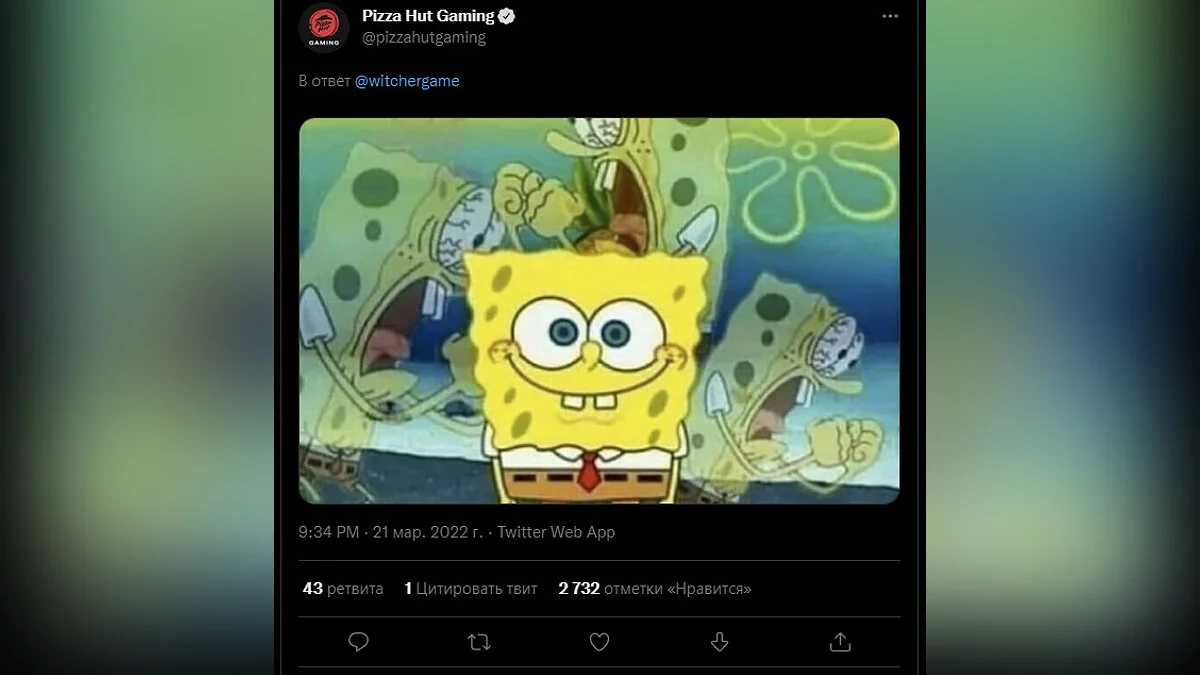Click the blue verified badge
This screenshot has width=1200, height=675.
tap(508, 16)
